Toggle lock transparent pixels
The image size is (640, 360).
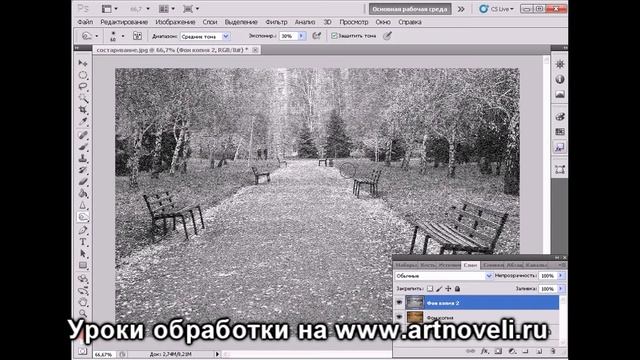[430, 289]
